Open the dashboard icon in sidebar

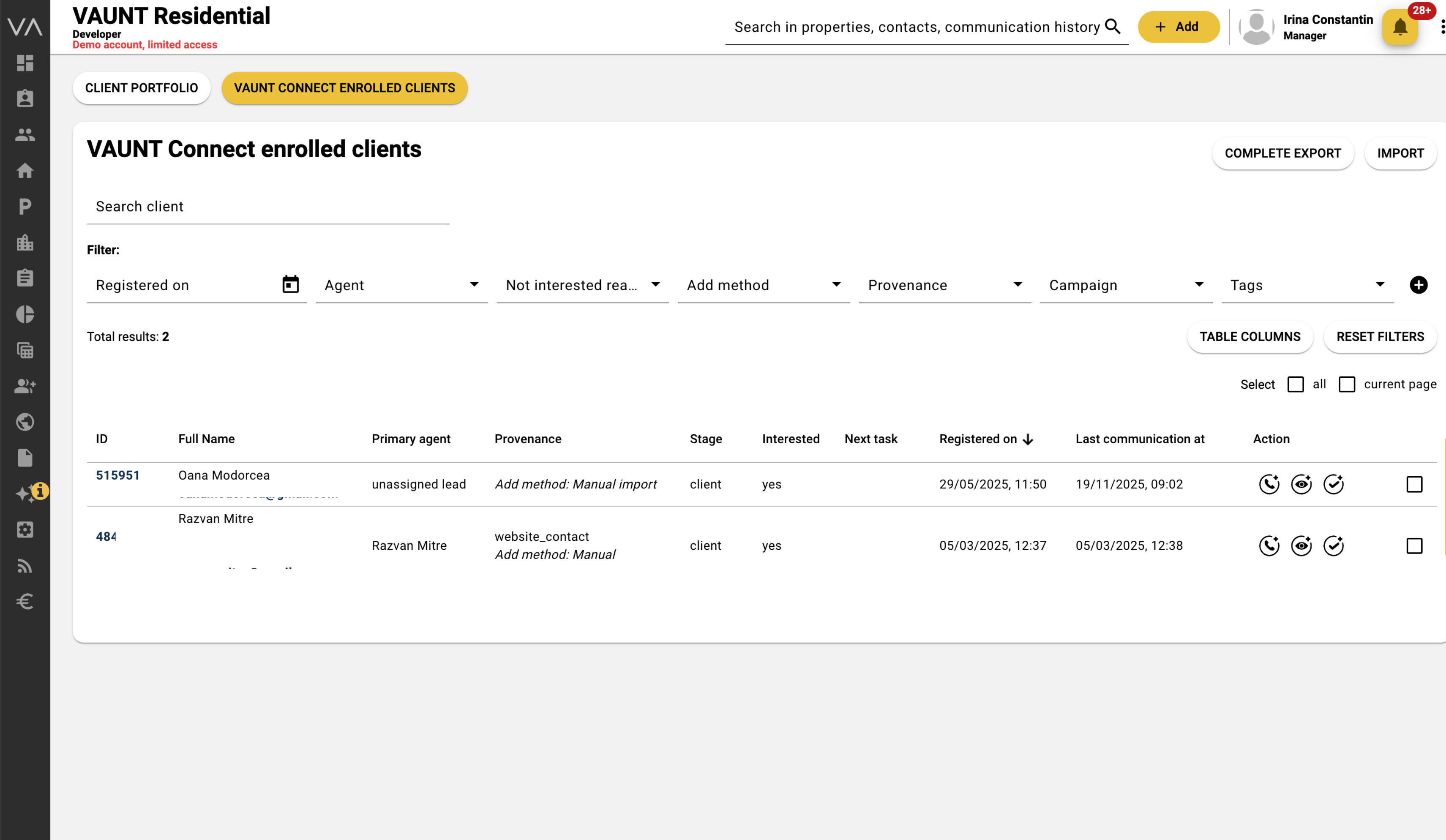25,63
